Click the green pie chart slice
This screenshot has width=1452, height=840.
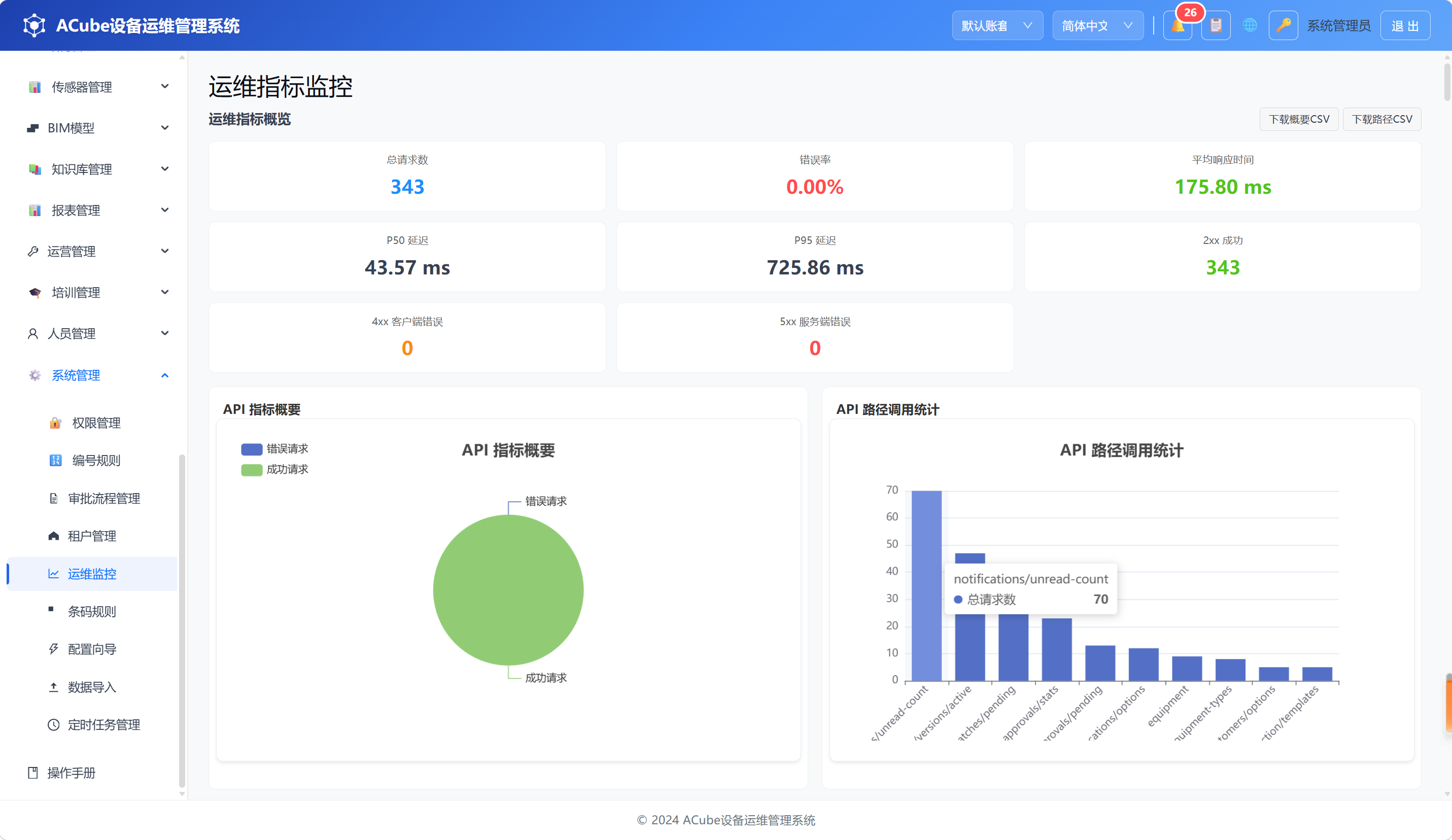pyautogui.click(x=508, y=590)
